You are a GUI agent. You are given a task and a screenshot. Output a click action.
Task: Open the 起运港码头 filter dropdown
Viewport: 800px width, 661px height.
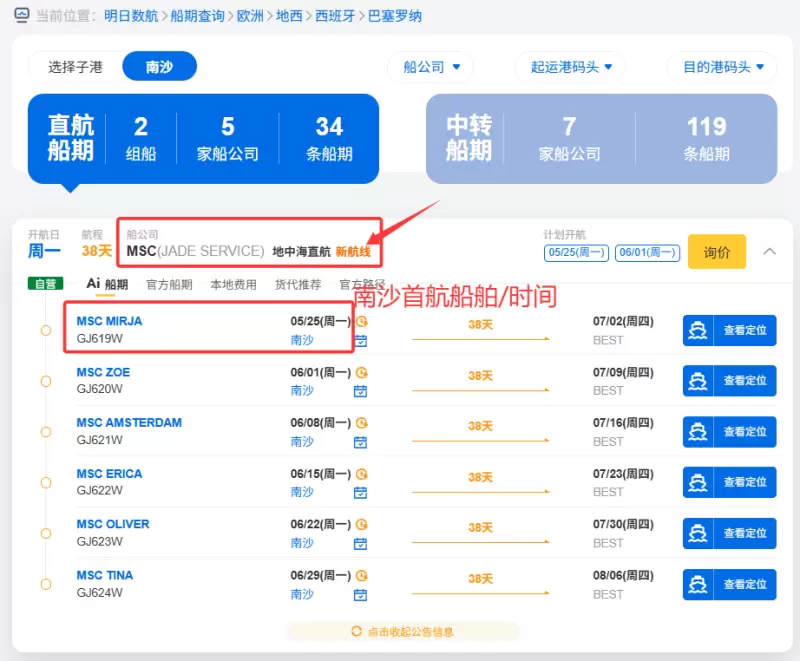click(x=570, y=67)
